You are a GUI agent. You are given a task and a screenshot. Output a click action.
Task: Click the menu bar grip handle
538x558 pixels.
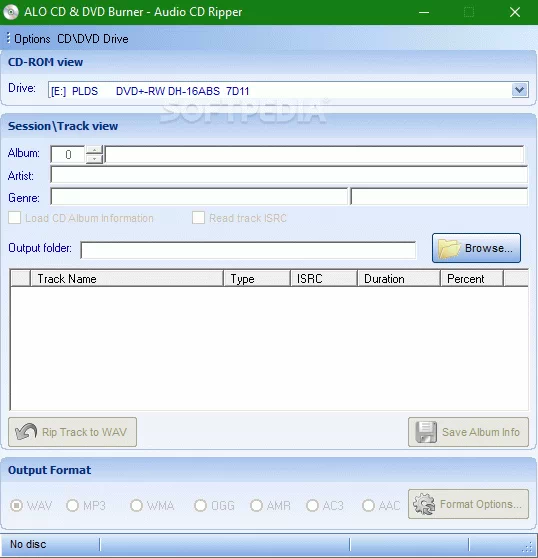coord(8,38)
